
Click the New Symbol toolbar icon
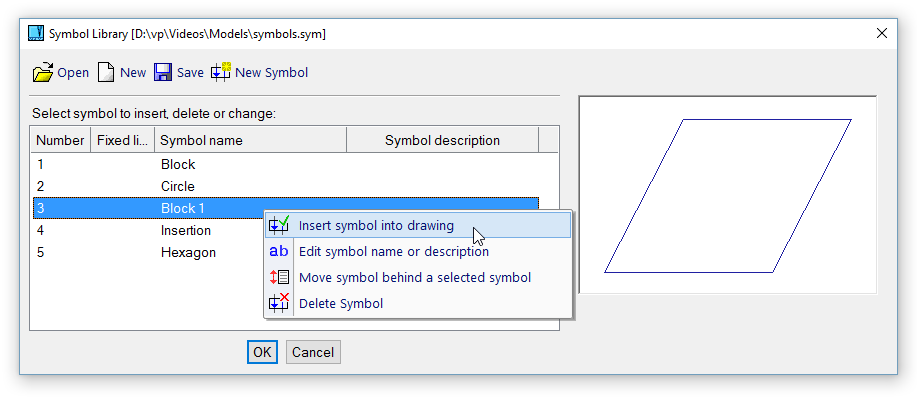[221, 72]
